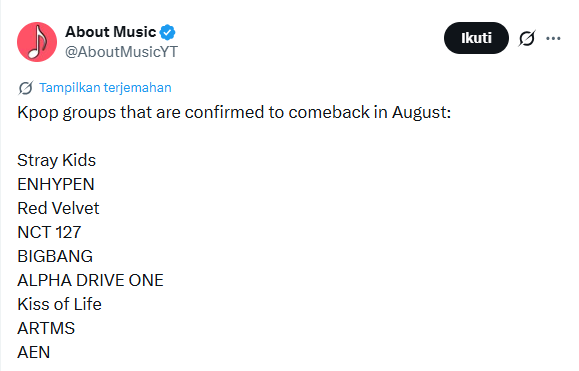Click the Kiss of Life line
579x371 pixels.
(59, 304)
